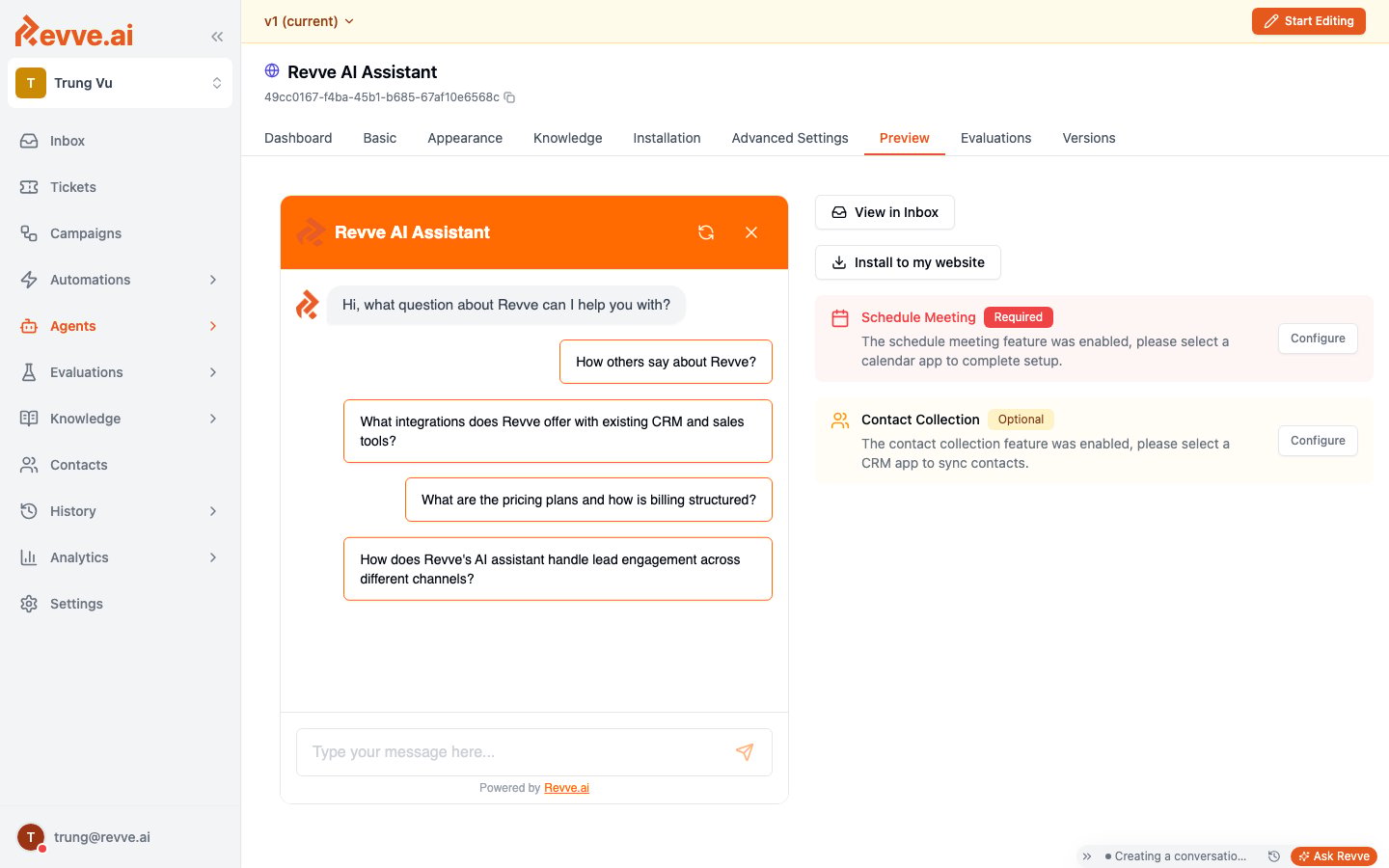Choose the pricing plans suggested question

tap(588, 500)
